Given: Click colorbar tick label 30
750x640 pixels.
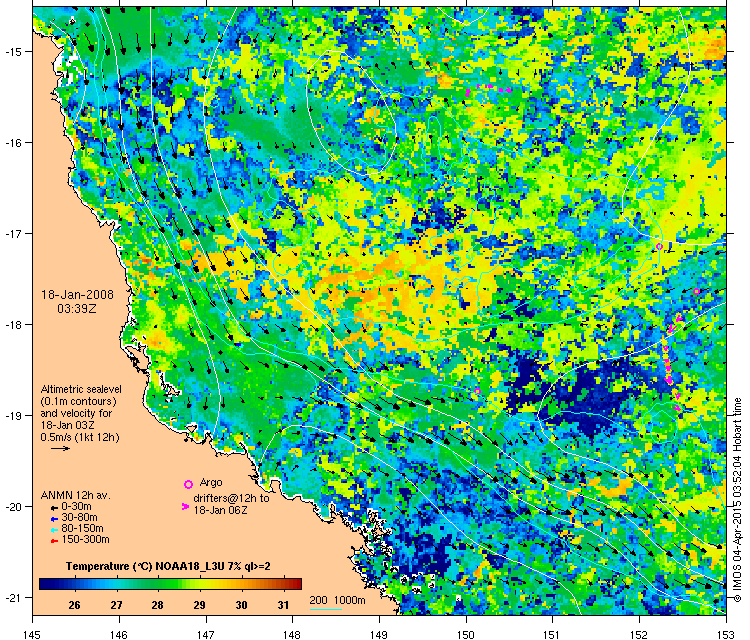Looking at the screenshot, I should tap(242, 605).
